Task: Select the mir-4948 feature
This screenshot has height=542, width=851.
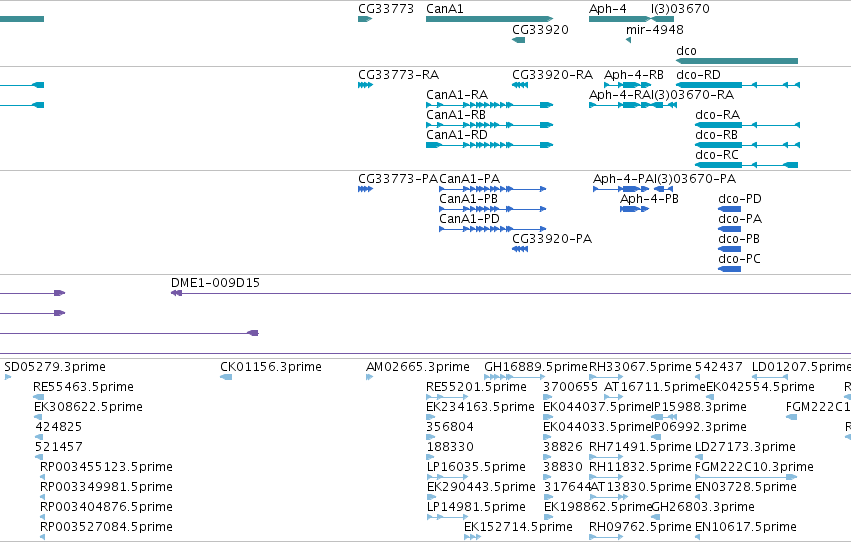Action: coord(628,40)
